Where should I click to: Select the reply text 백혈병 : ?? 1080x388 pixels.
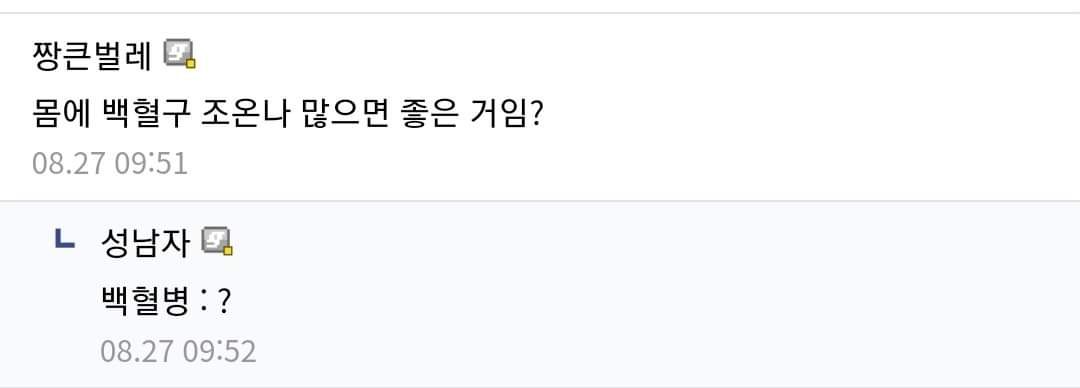[165, 302]
